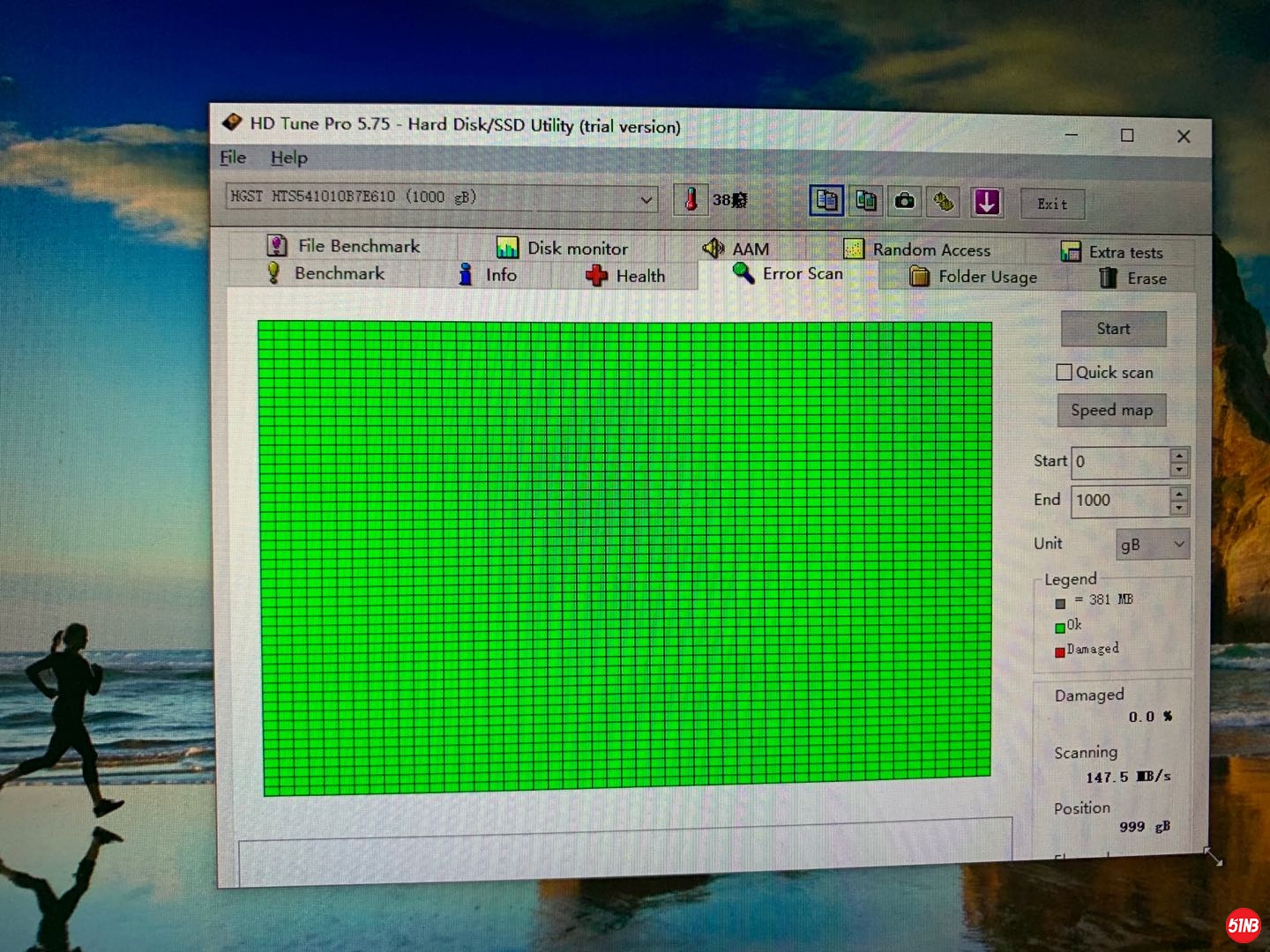Screen dimensions: 1270x952
Task: Click the thermometer temperature icon
Action: [691, 199]
